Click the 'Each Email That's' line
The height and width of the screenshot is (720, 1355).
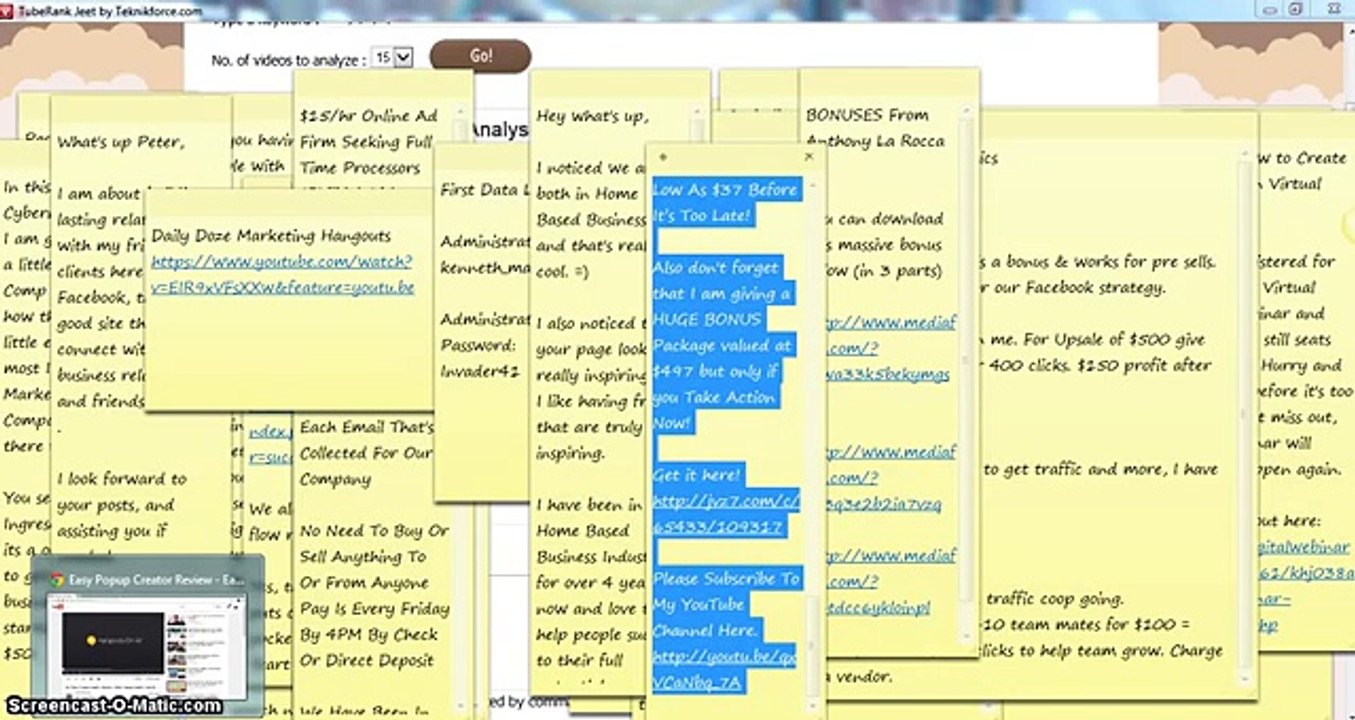367,426
